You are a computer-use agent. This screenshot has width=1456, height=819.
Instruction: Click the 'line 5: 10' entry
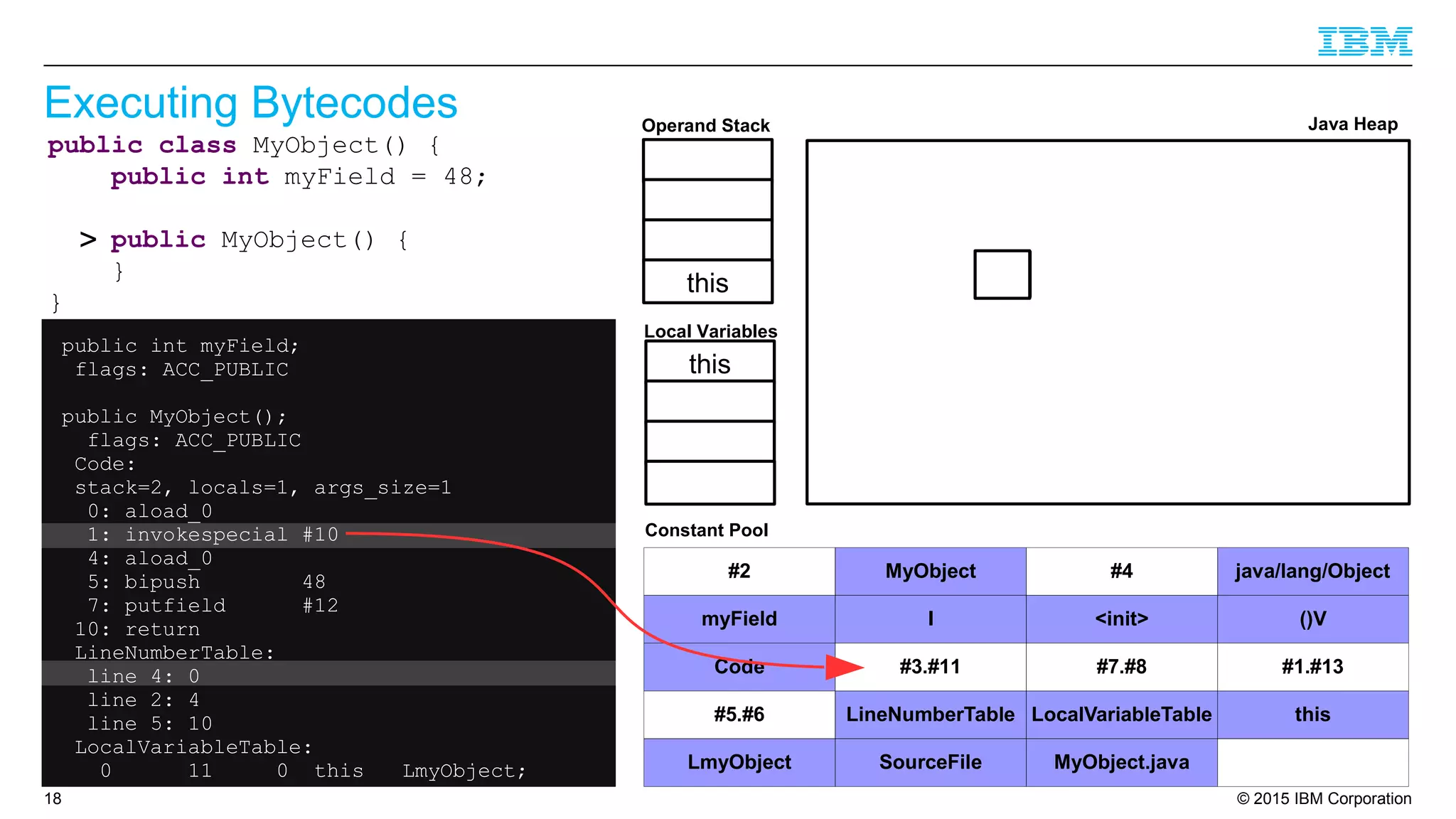150,723
